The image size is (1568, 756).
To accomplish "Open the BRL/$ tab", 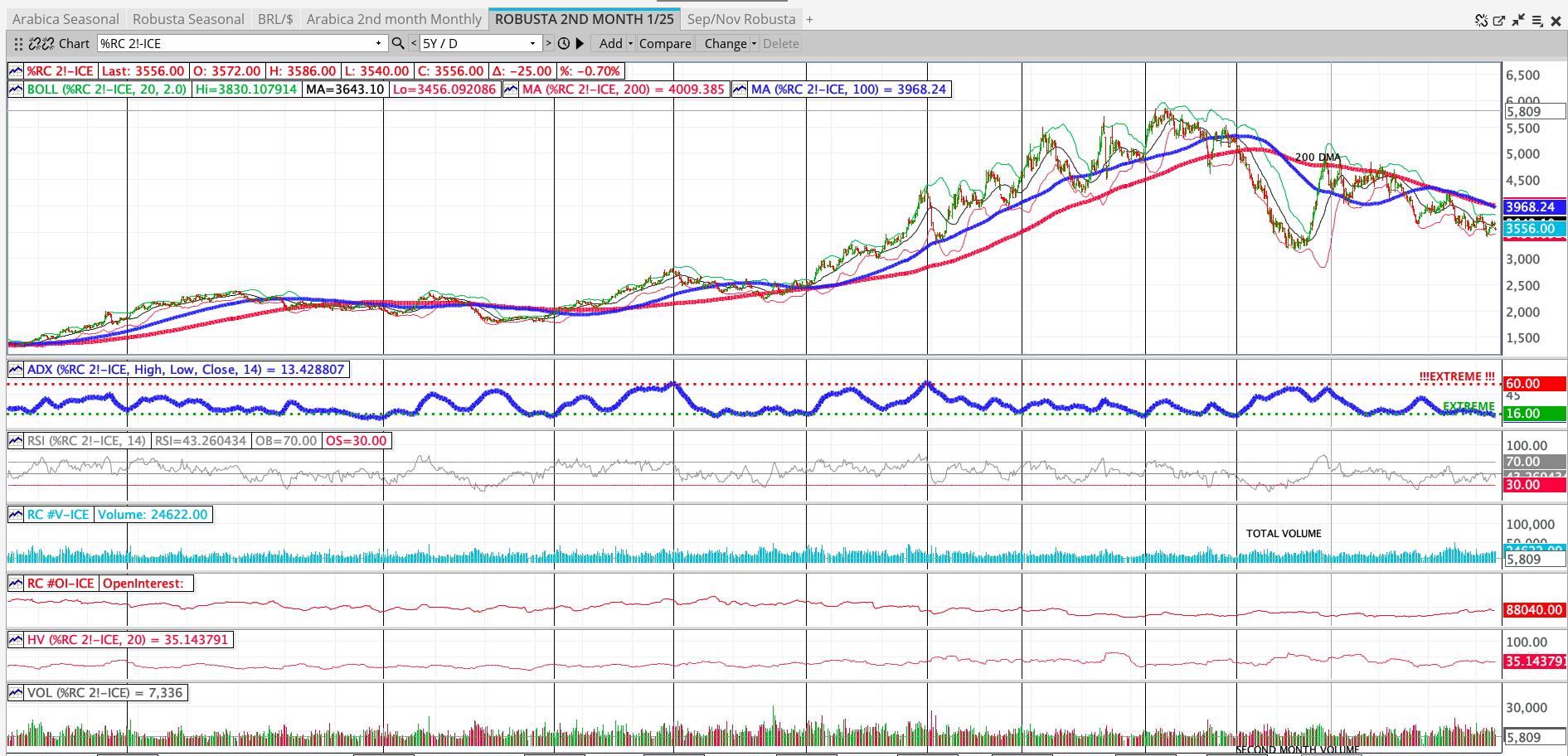I will [x=275, y=19].
